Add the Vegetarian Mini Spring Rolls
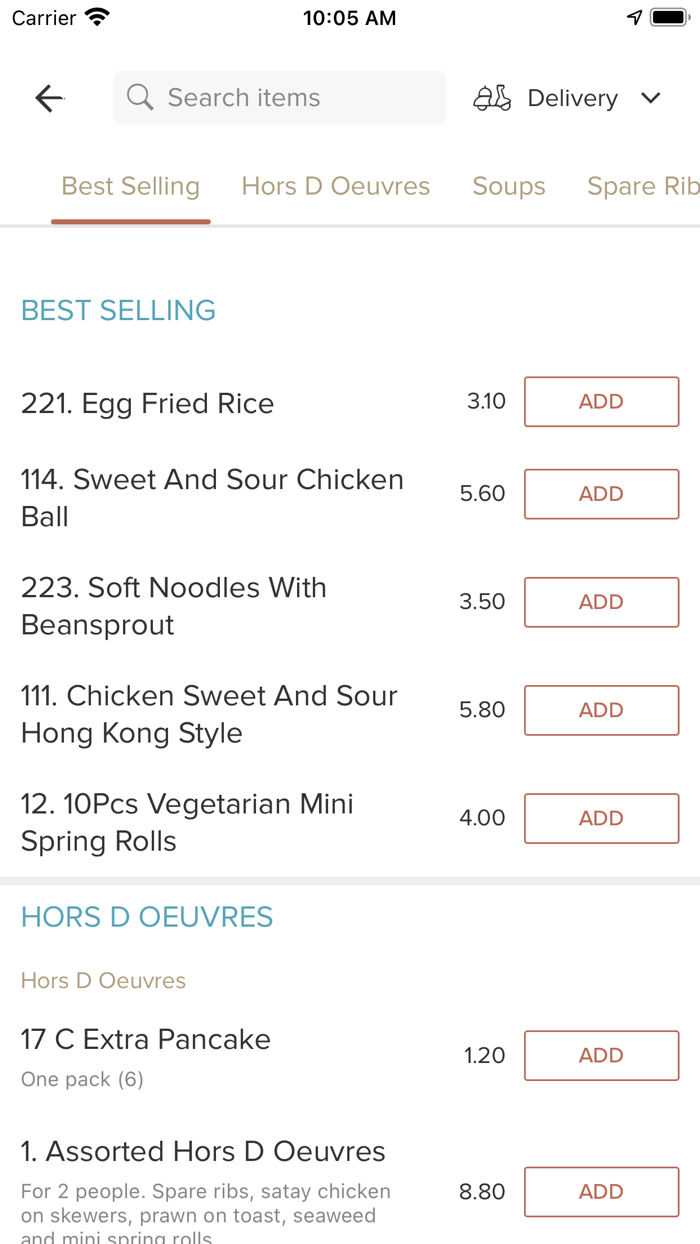 tap(601, 818)
